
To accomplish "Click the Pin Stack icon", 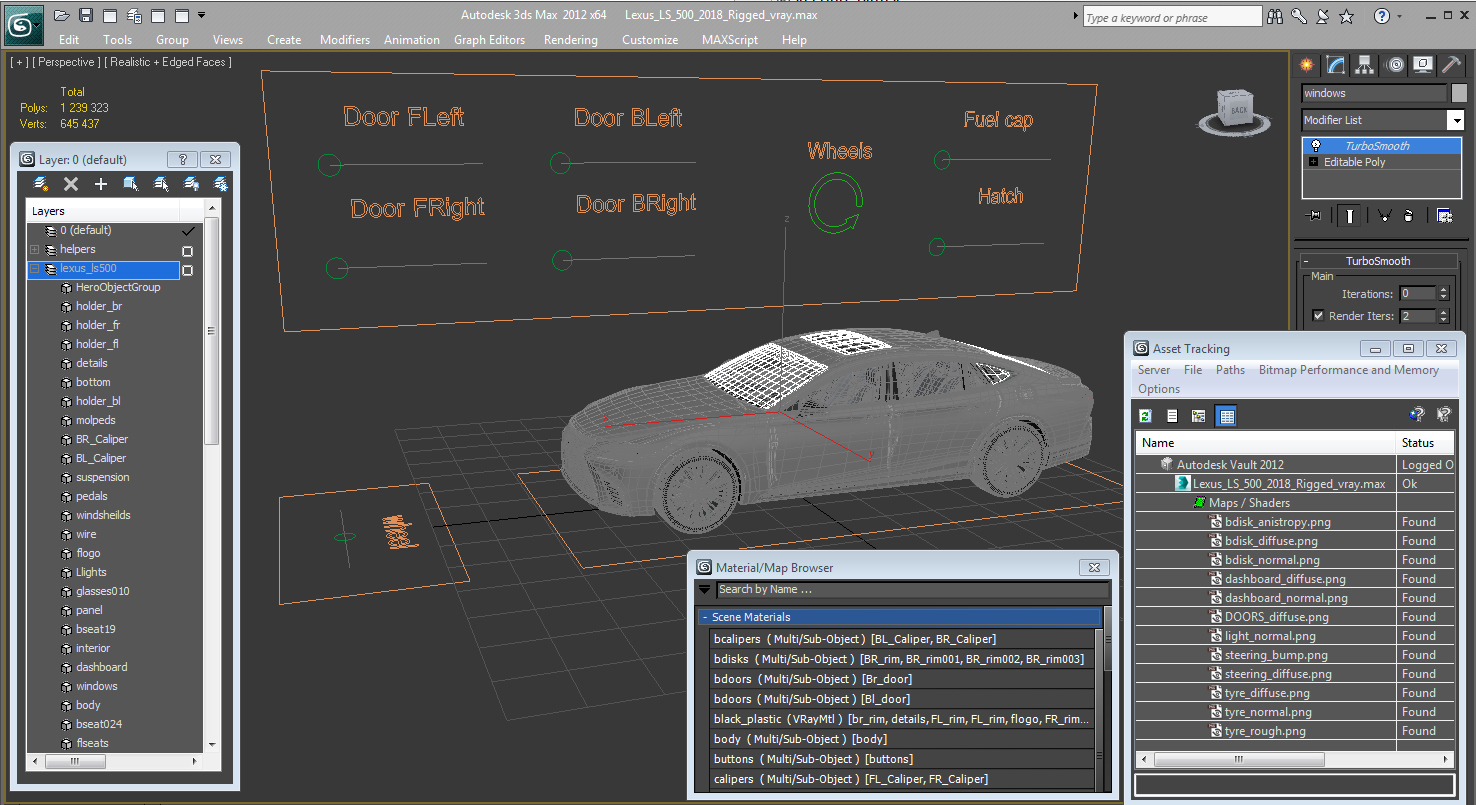I will 1315,215.
